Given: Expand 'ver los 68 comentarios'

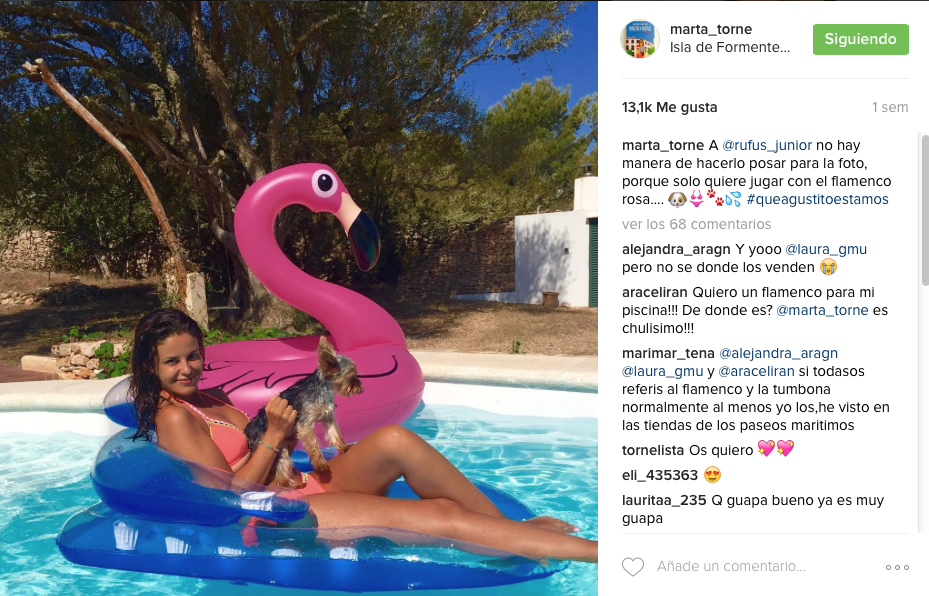Looking at the screenshot, I should pos(696,225).
